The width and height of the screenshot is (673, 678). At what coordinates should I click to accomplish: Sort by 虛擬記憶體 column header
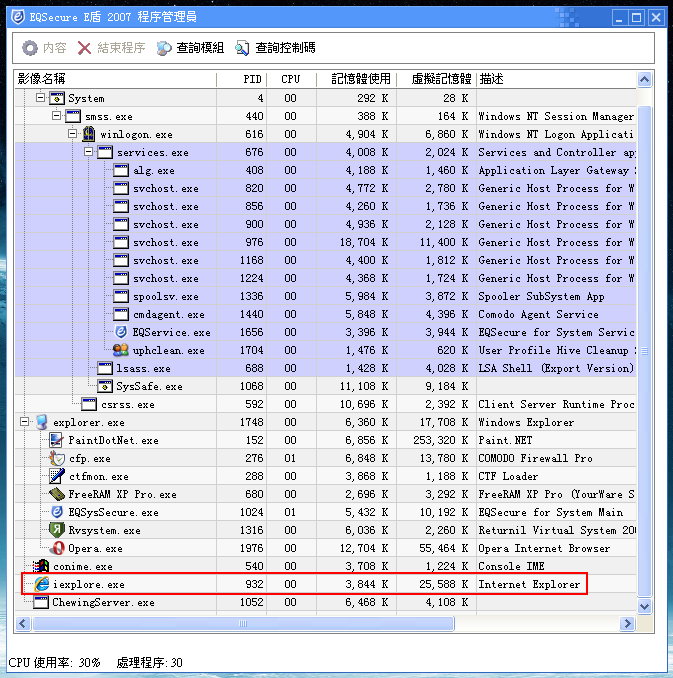pyautogui.click(x=436, y=79)
